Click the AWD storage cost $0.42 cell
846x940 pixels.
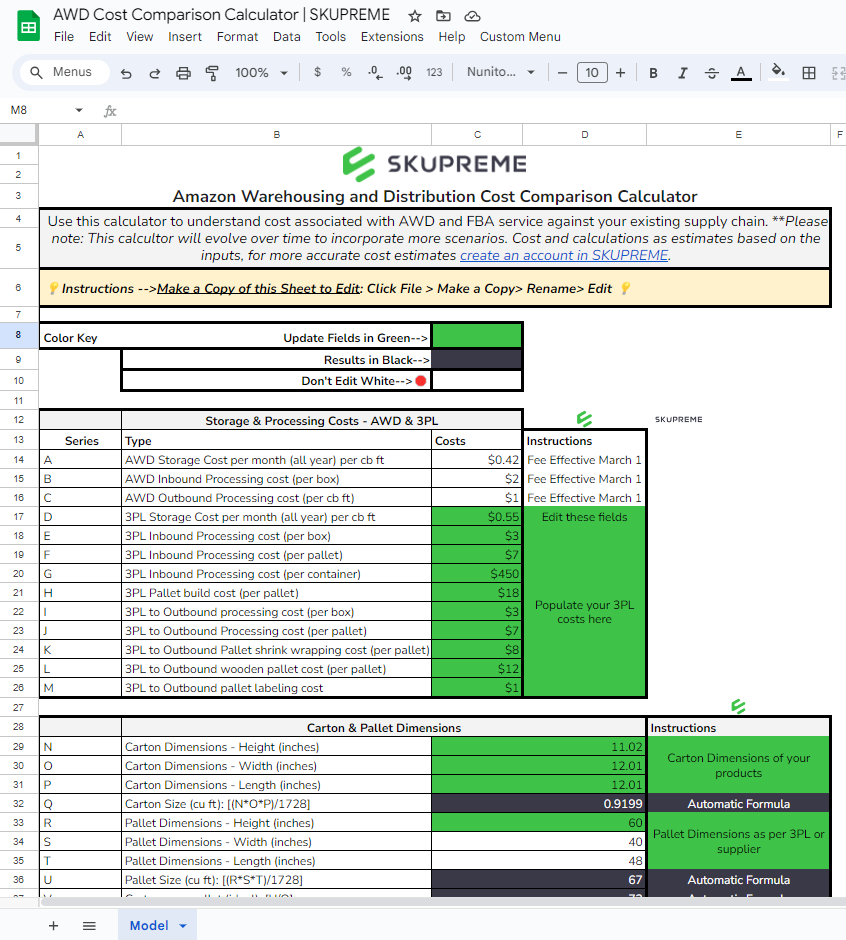pos(477,460)
